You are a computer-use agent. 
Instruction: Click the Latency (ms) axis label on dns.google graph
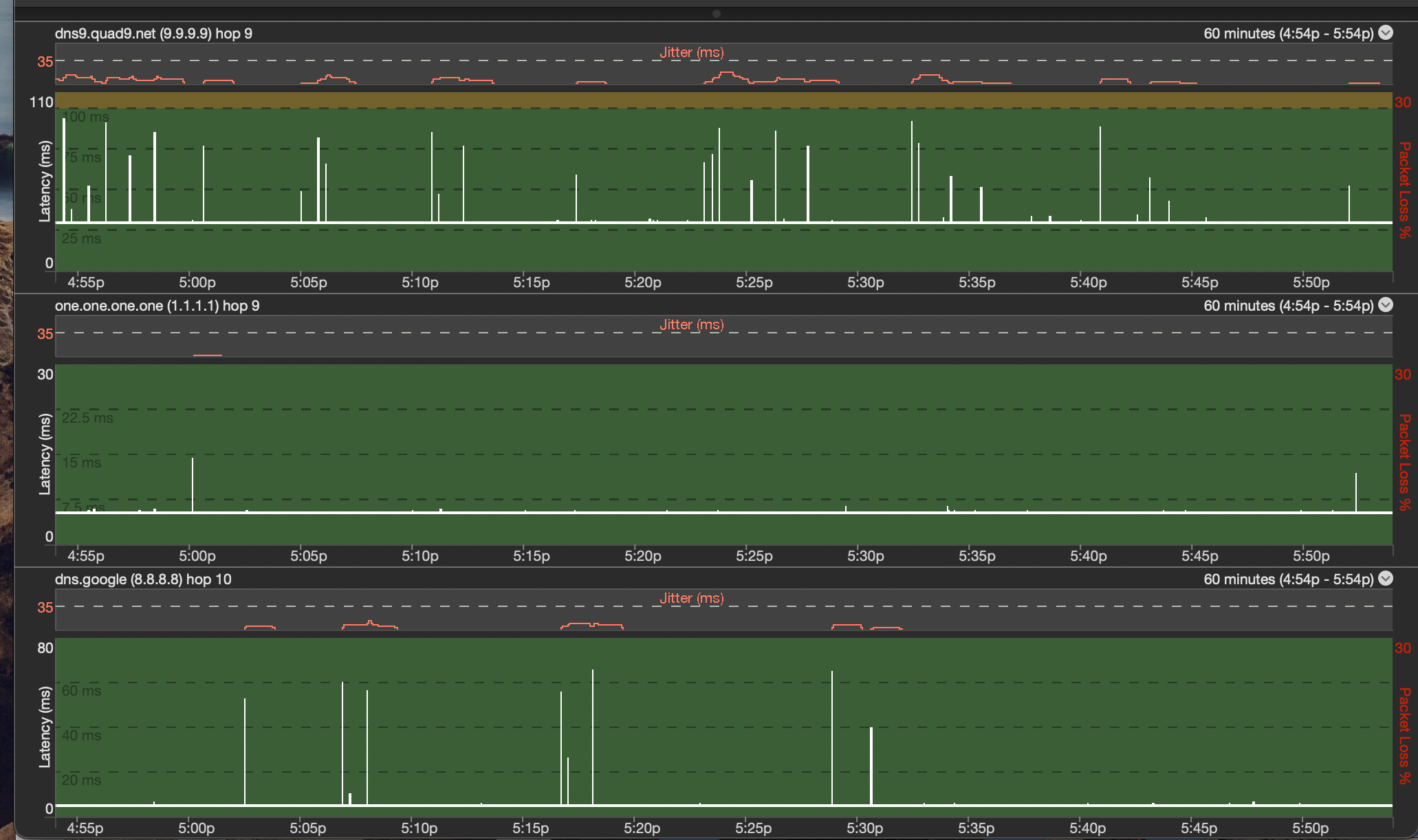coord(45,727)
